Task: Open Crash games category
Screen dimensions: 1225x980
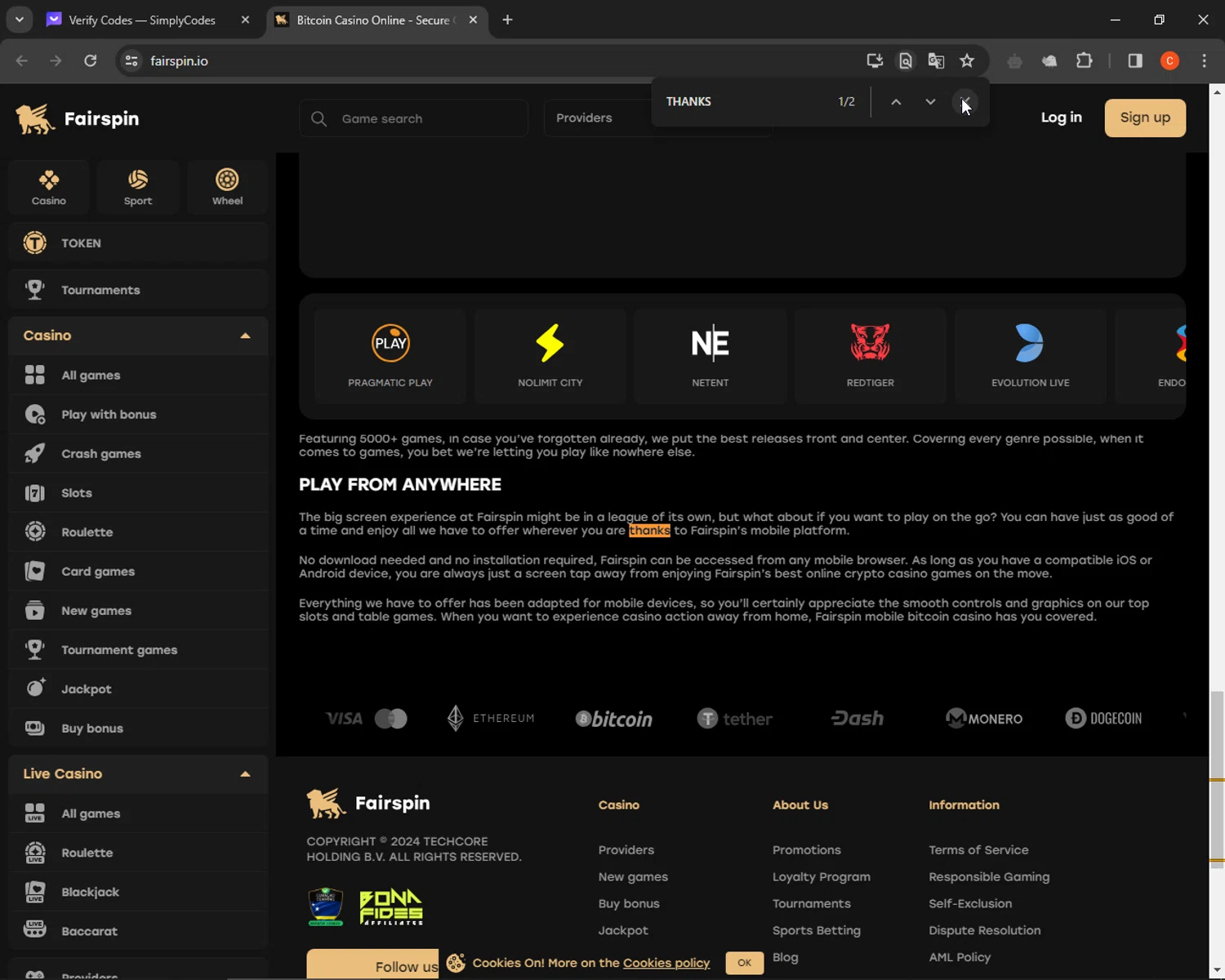Action: (x=138, y=453)
